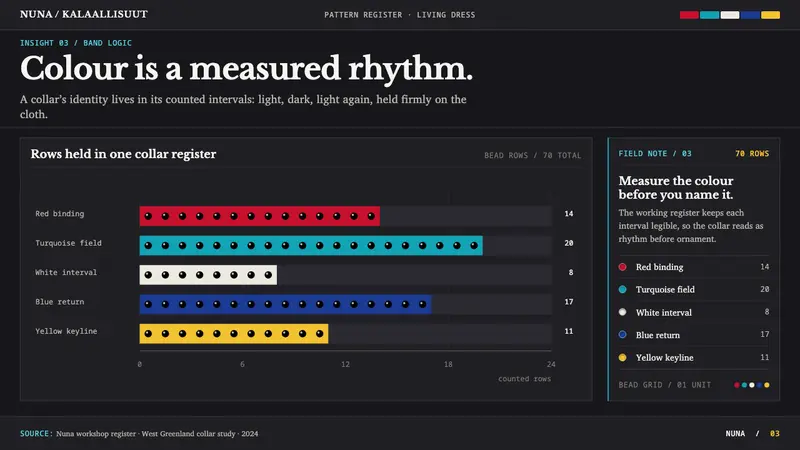Click the axis tick label 24
Viewport: 800px width, 450px height.
tap(551, 364)
